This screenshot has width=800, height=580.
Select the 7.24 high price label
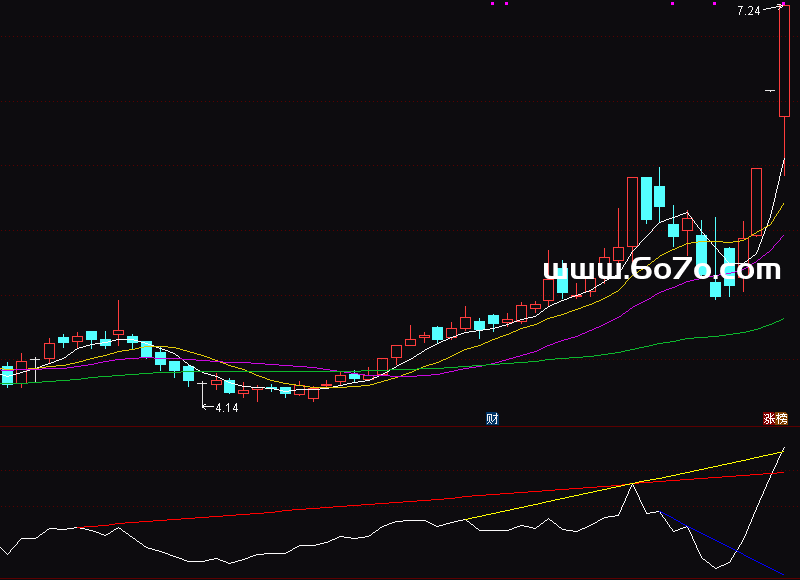point(748,11)
